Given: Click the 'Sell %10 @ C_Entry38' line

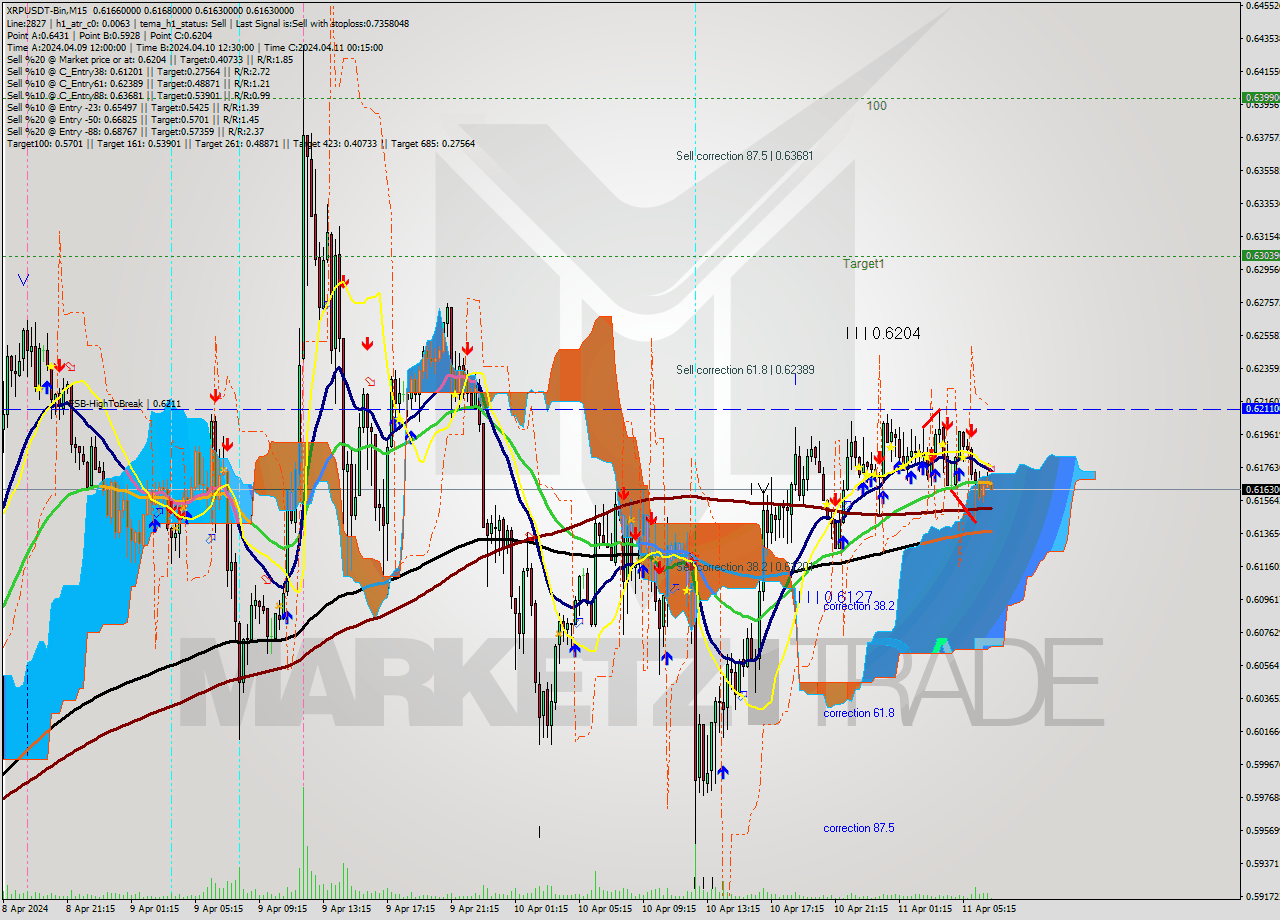Looking at the screenshot, I should coord(137,71).
